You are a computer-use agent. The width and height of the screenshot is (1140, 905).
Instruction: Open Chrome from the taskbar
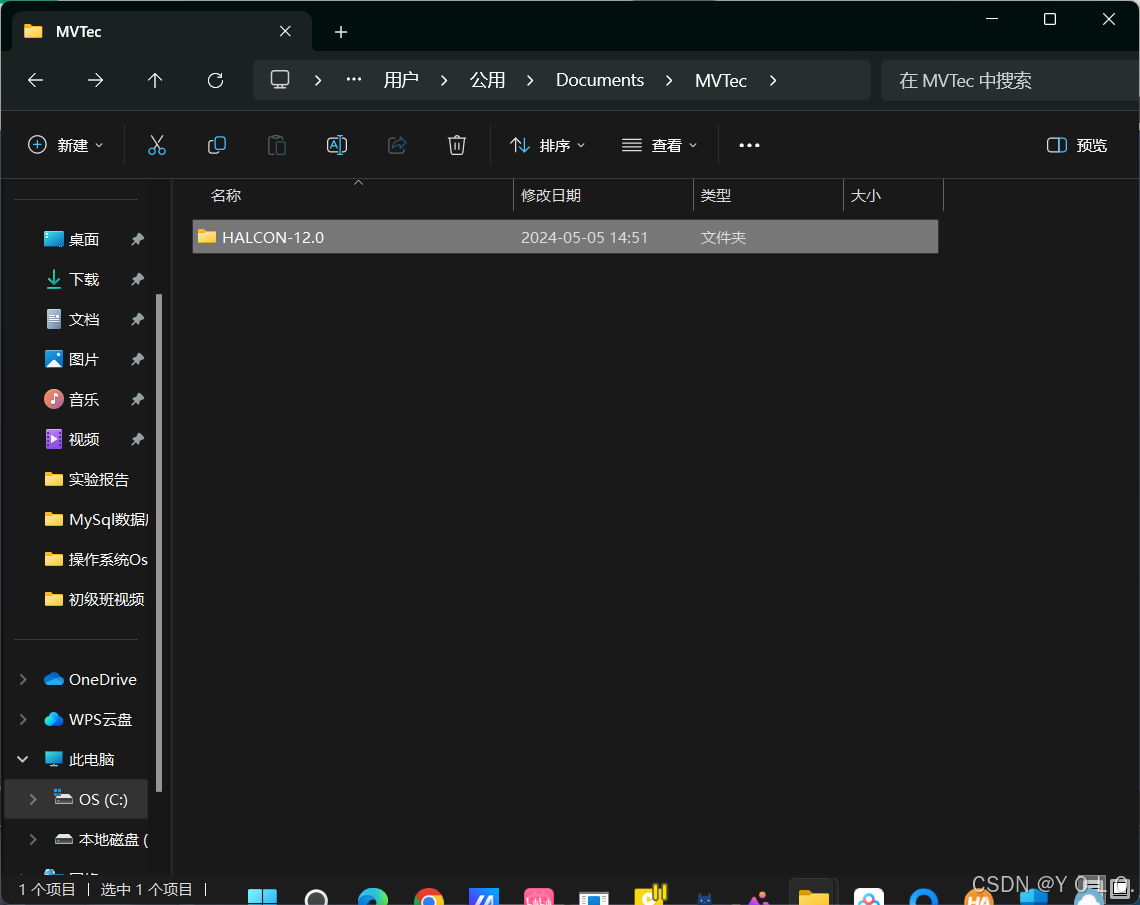pyautogui.click(x=428, y=896)
